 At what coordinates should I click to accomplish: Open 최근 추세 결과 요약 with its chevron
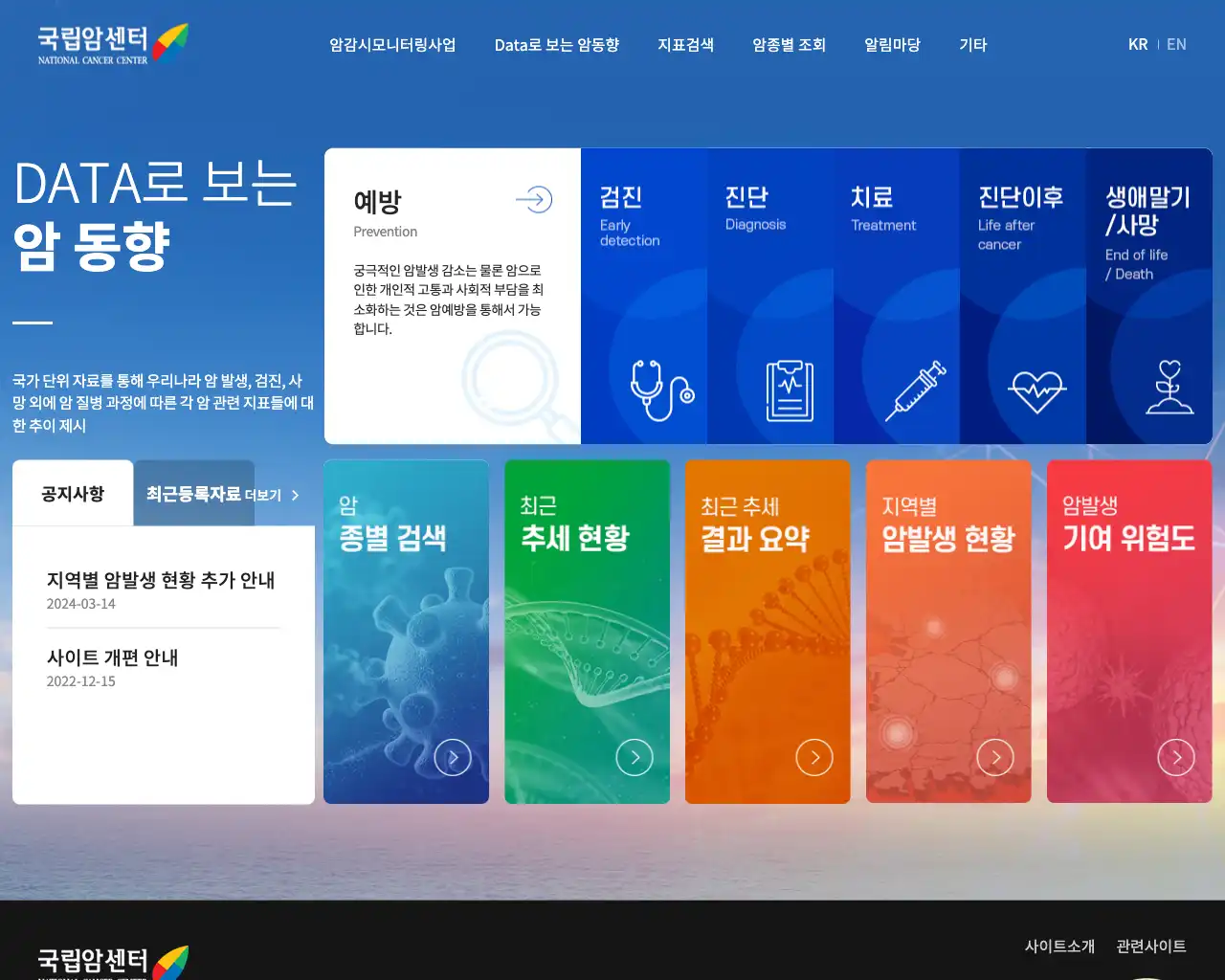[x=814, y=757]
